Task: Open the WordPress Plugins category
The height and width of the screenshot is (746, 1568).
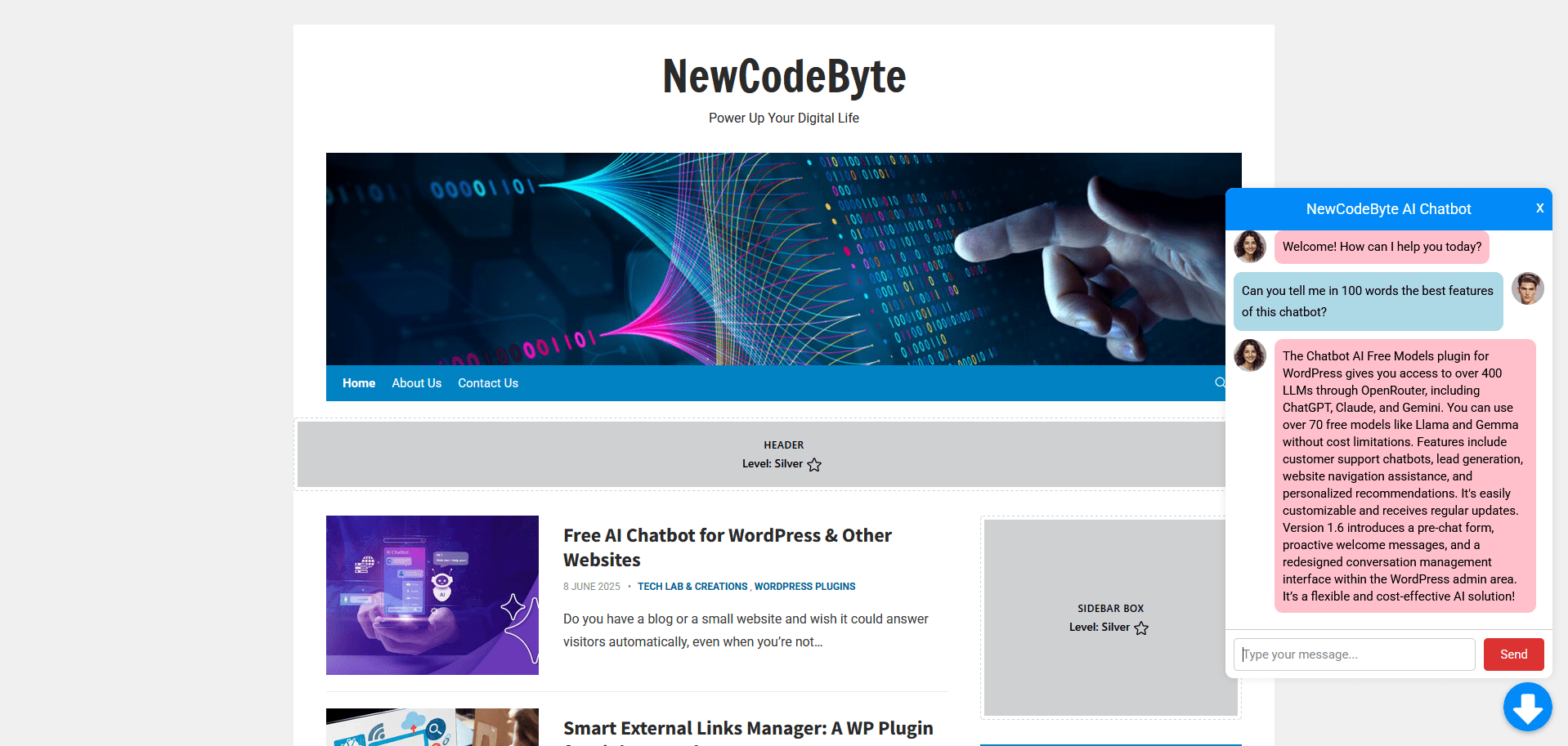Action: [x=804, y=587]
